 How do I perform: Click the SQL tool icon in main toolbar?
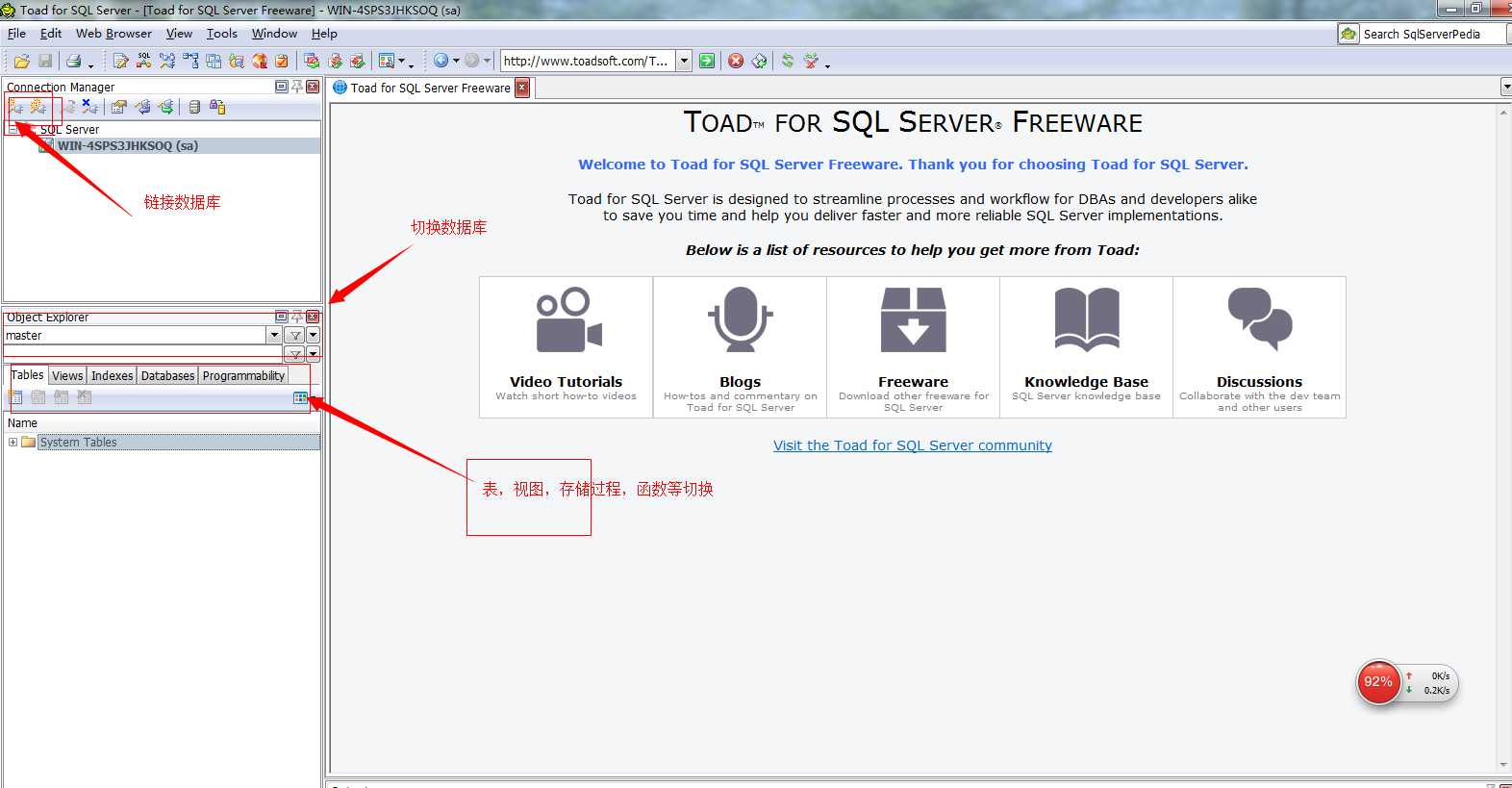click(x=143, y=61)
